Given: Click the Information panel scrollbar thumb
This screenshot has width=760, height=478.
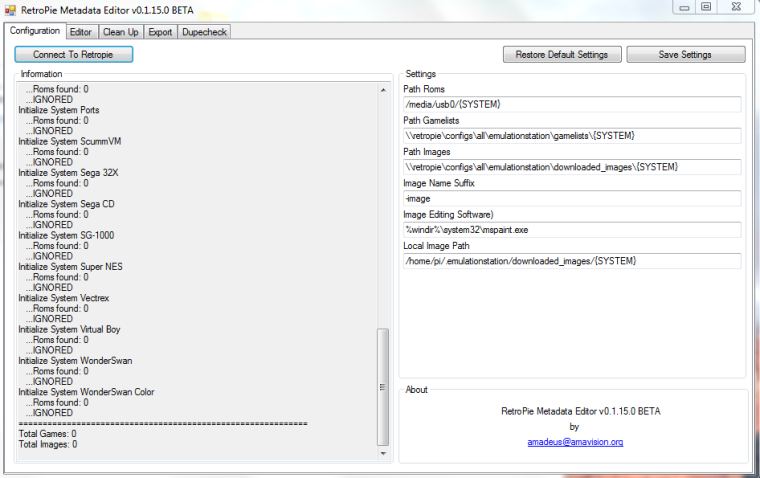Looking at the screenshot, I should pos(382,388).
